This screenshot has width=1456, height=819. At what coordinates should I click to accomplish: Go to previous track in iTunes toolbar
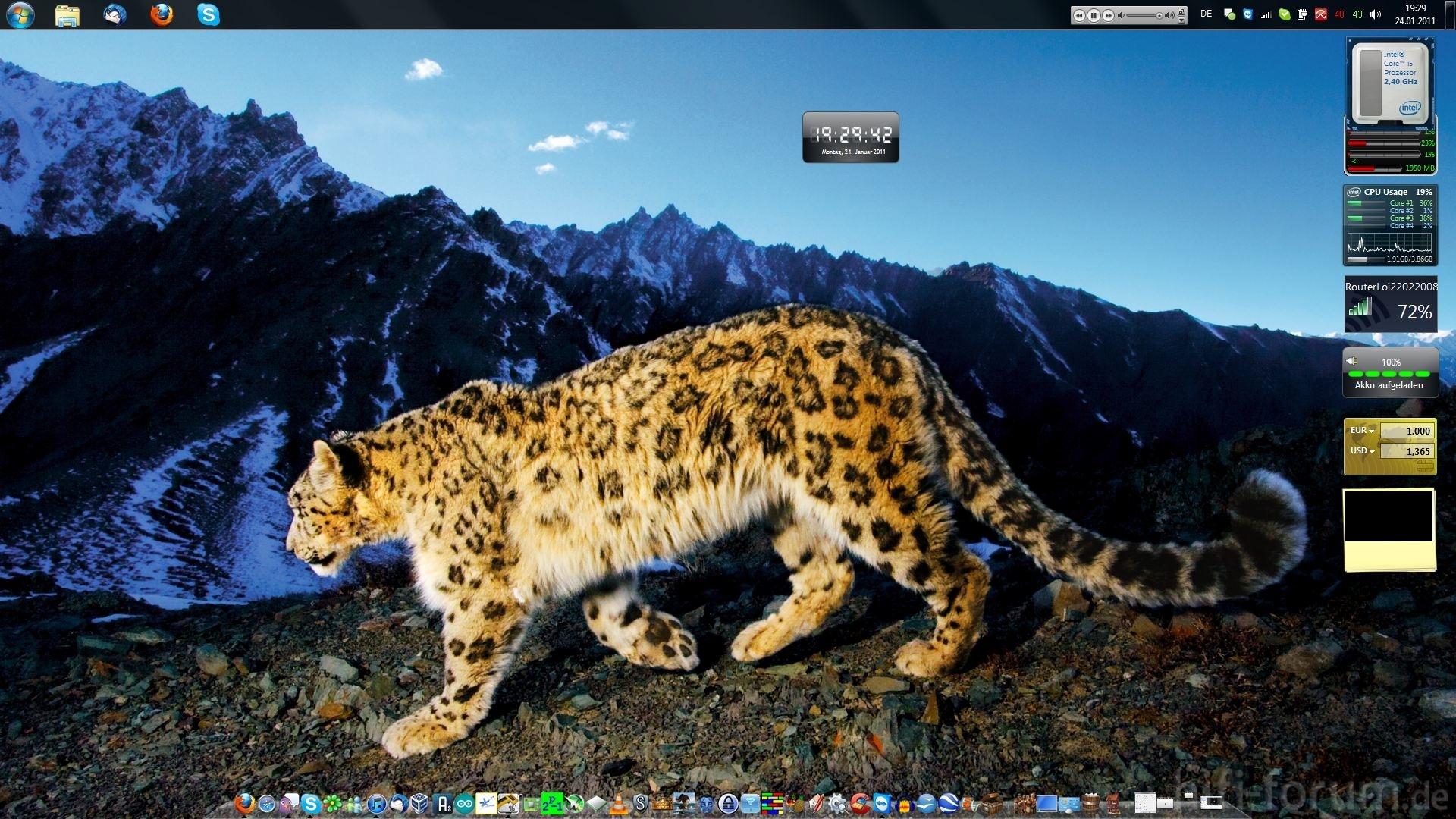pos(1079,15)
